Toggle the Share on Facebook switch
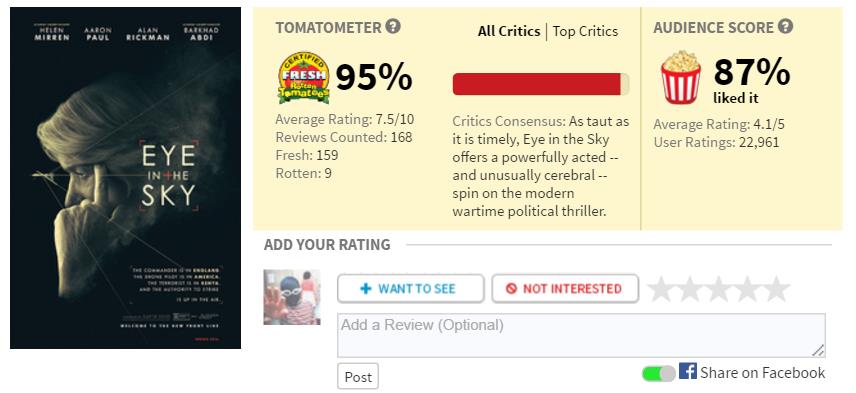The width and height of the screenshot is (856, 393). coord(658,373)
